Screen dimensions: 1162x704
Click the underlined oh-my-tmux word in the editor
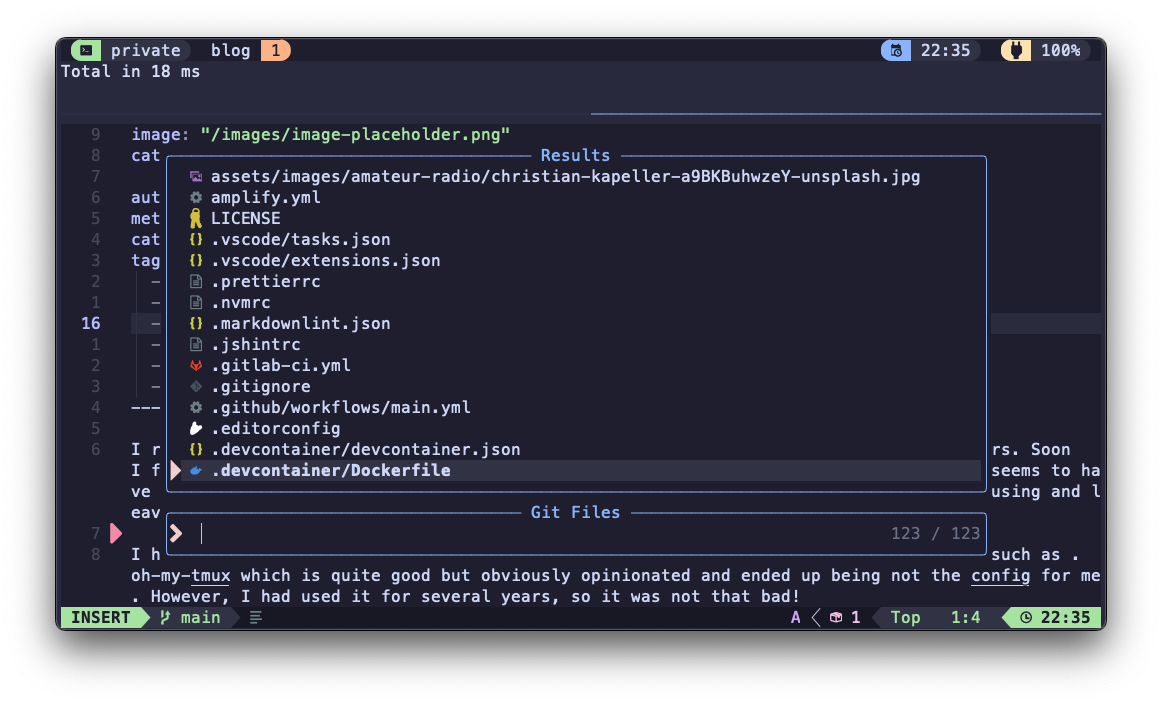[181, 576]
